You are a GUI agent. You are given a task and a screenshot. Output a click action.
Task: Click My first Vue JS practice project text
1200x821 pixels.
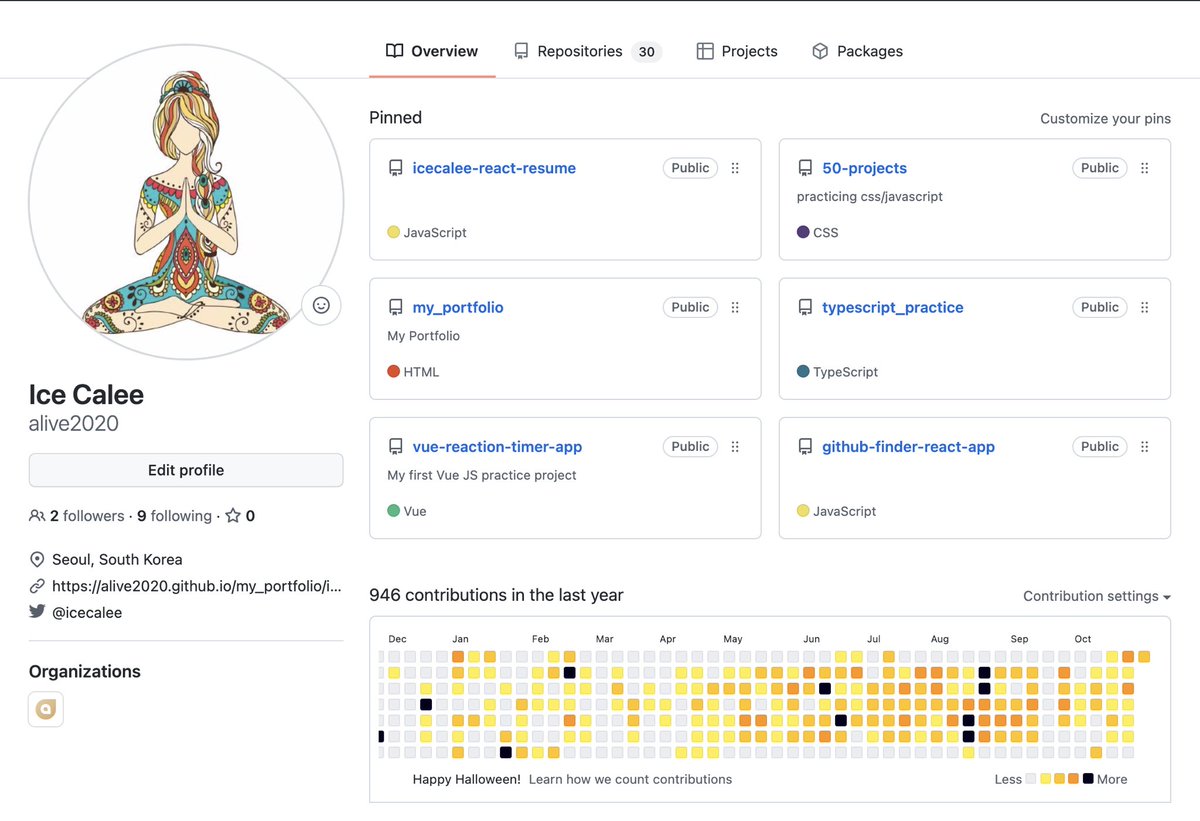pos(482,475)
